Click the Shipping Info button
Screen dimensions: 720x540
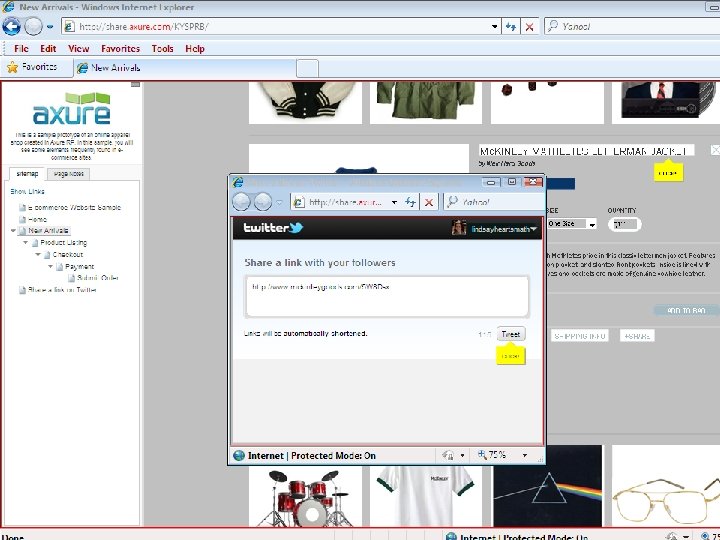pos(579,336)
